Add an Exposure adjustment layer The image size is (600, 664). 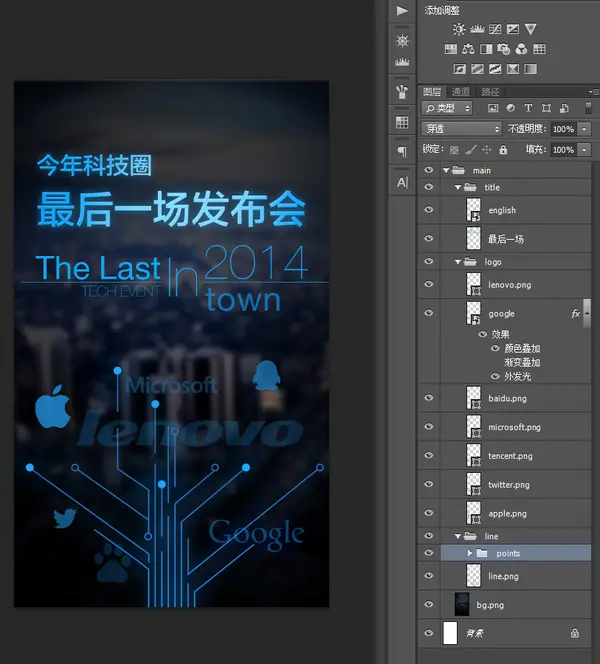513,29
